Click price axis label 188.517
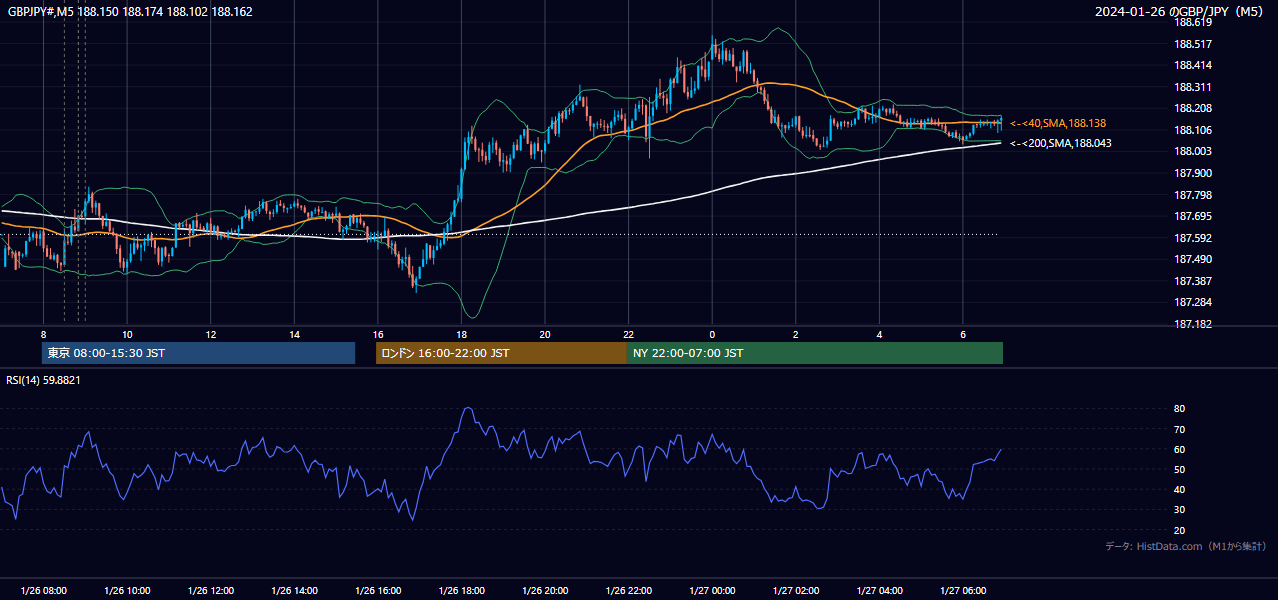This screenshot has width=1278, height=600. tap(1192, 44)
